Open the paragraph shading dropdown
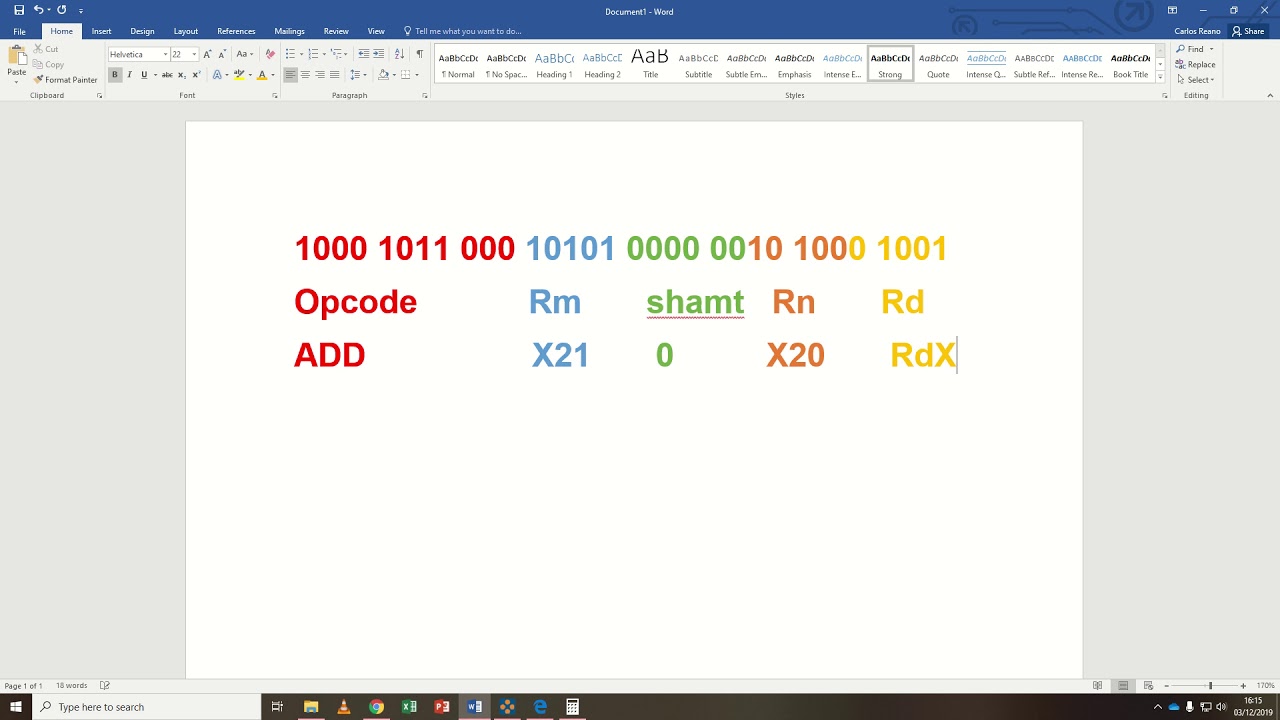The image size is (1280, 720). coord(393,75)
